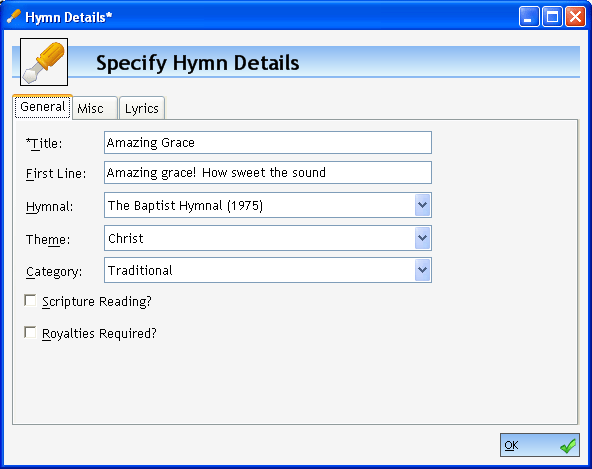The image size is (592, 469).
Task: Open the Theme dropdown list
Action: pos(422,238)
